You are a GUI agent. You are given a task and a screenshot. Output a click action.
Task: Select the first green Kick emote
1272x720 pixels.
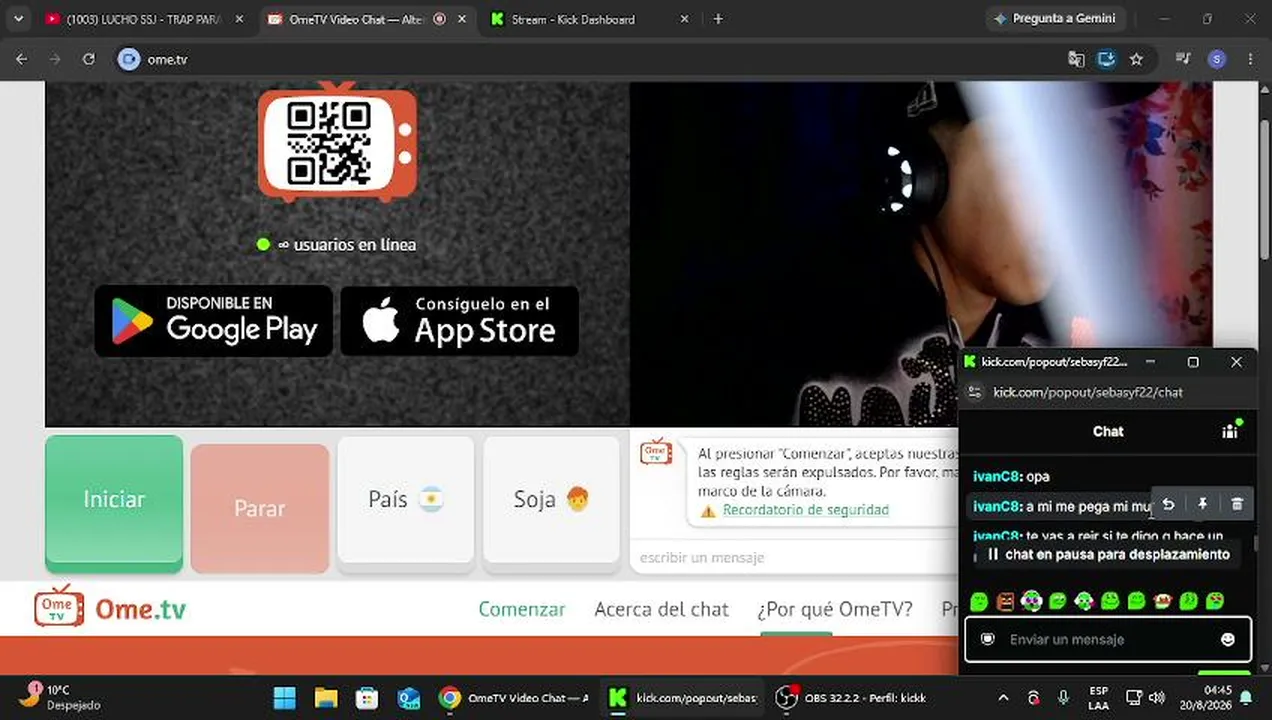(x=979, y=601)
